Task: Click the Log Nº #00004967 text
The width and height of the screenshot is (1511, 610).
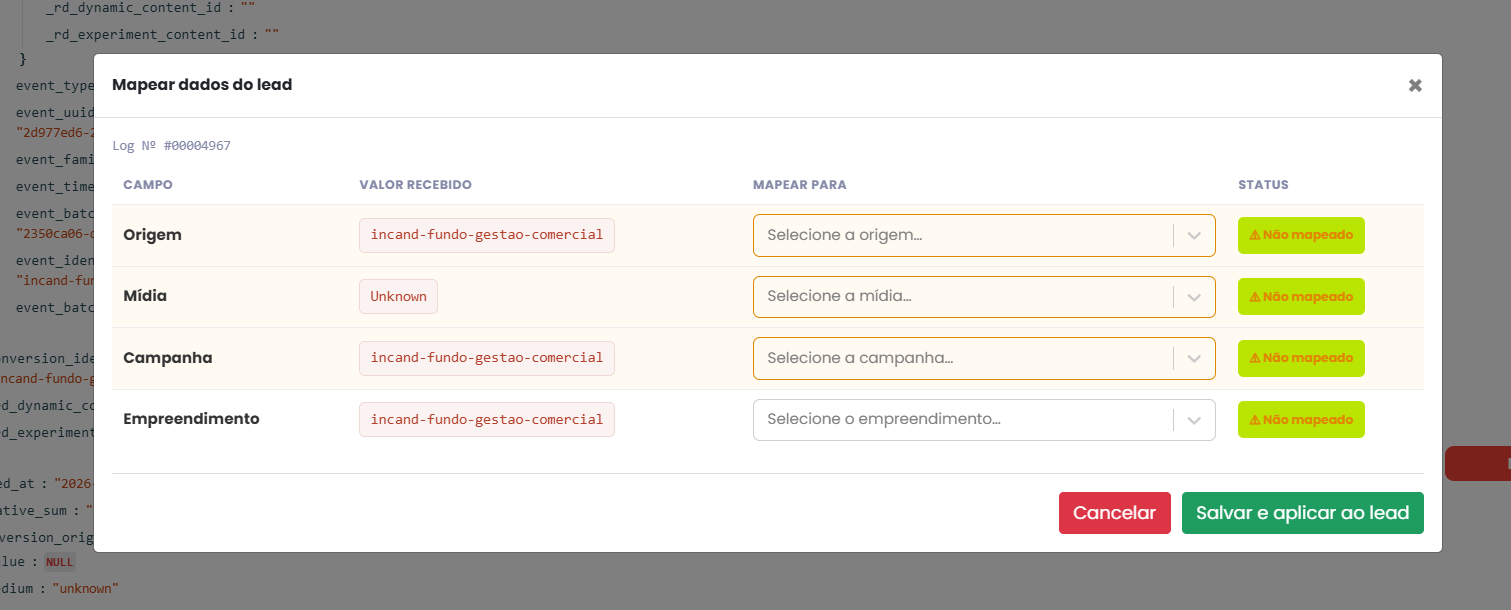Action: click(171, 146)
